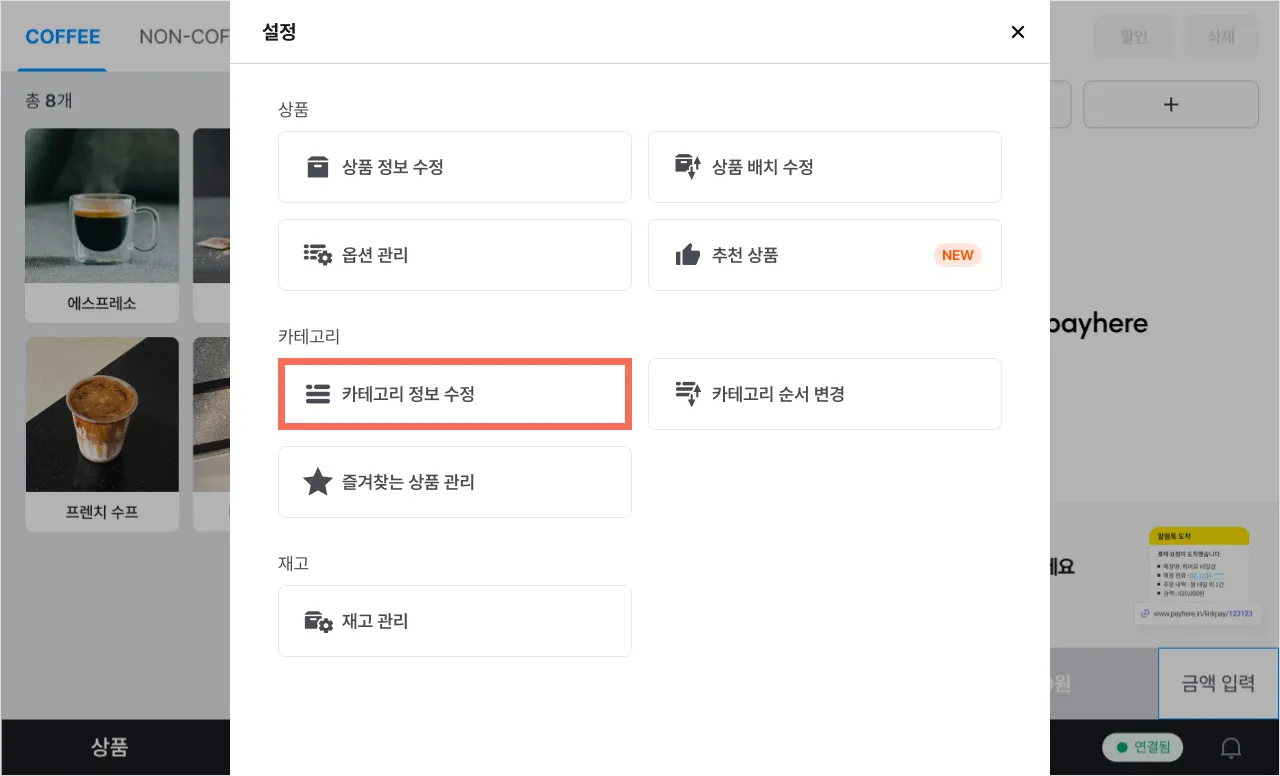
Task: Click the star icon for 즐겨찾는 상품 관리
Action: tap(317, 482)
